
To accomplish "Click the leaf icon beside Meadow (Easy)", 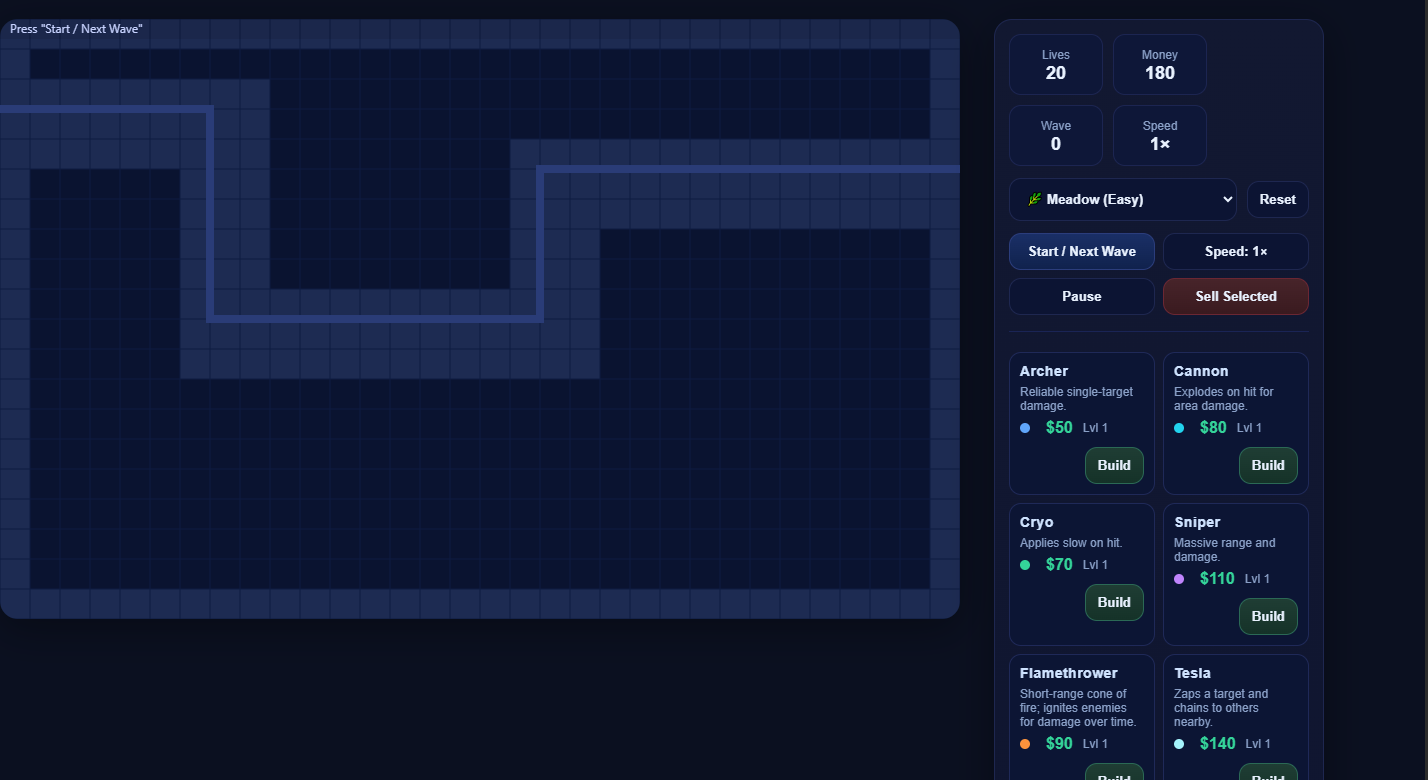I will click(x=1034, y=199).
